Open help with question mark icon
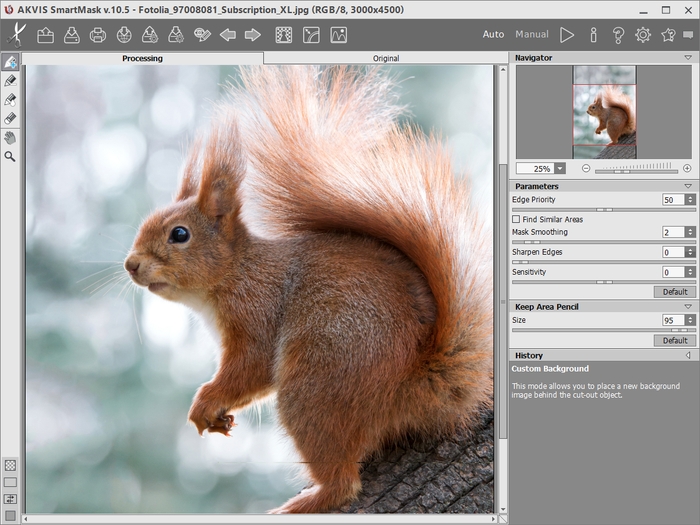Image resolution: width=700 pixels, height=525 pixels. [618, 35]
